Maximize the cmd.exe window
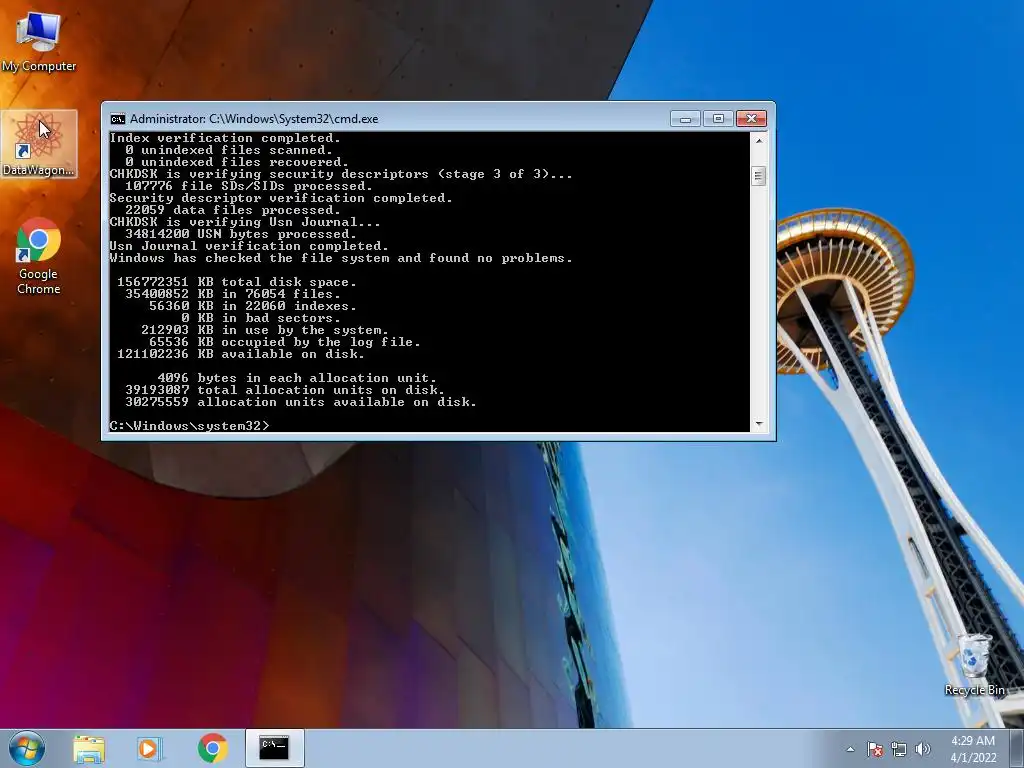This screenshot has width=1024, height=768. click(718, 119)
